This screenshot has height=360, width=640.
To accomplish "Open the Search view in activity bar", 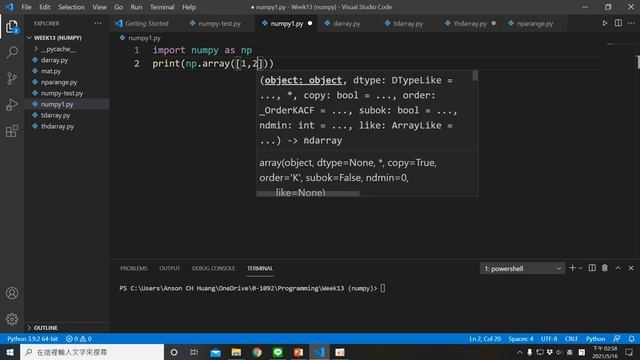I will click(x=12, y=52).
